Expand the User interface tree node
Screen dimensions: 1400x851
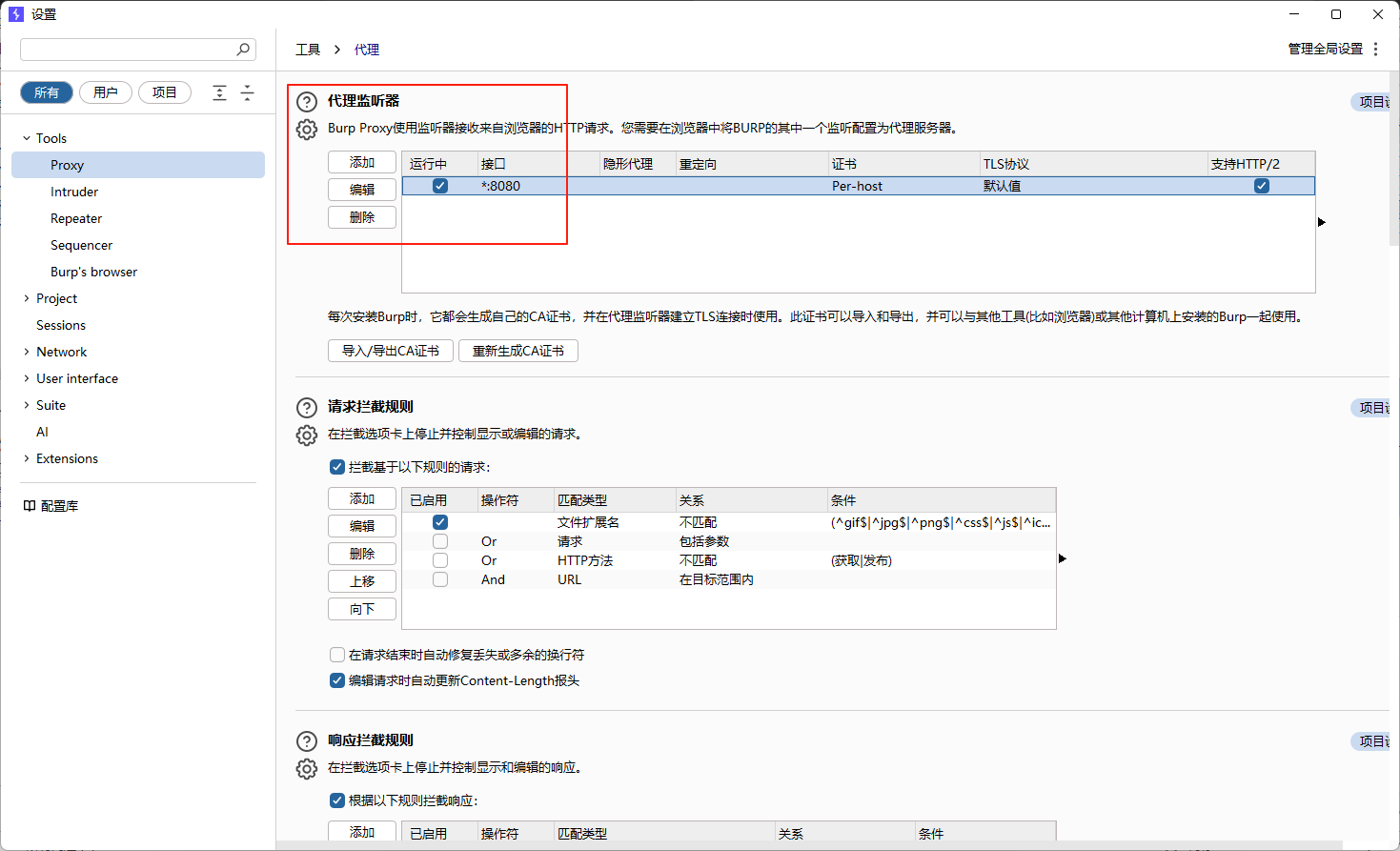pos(27,378)
